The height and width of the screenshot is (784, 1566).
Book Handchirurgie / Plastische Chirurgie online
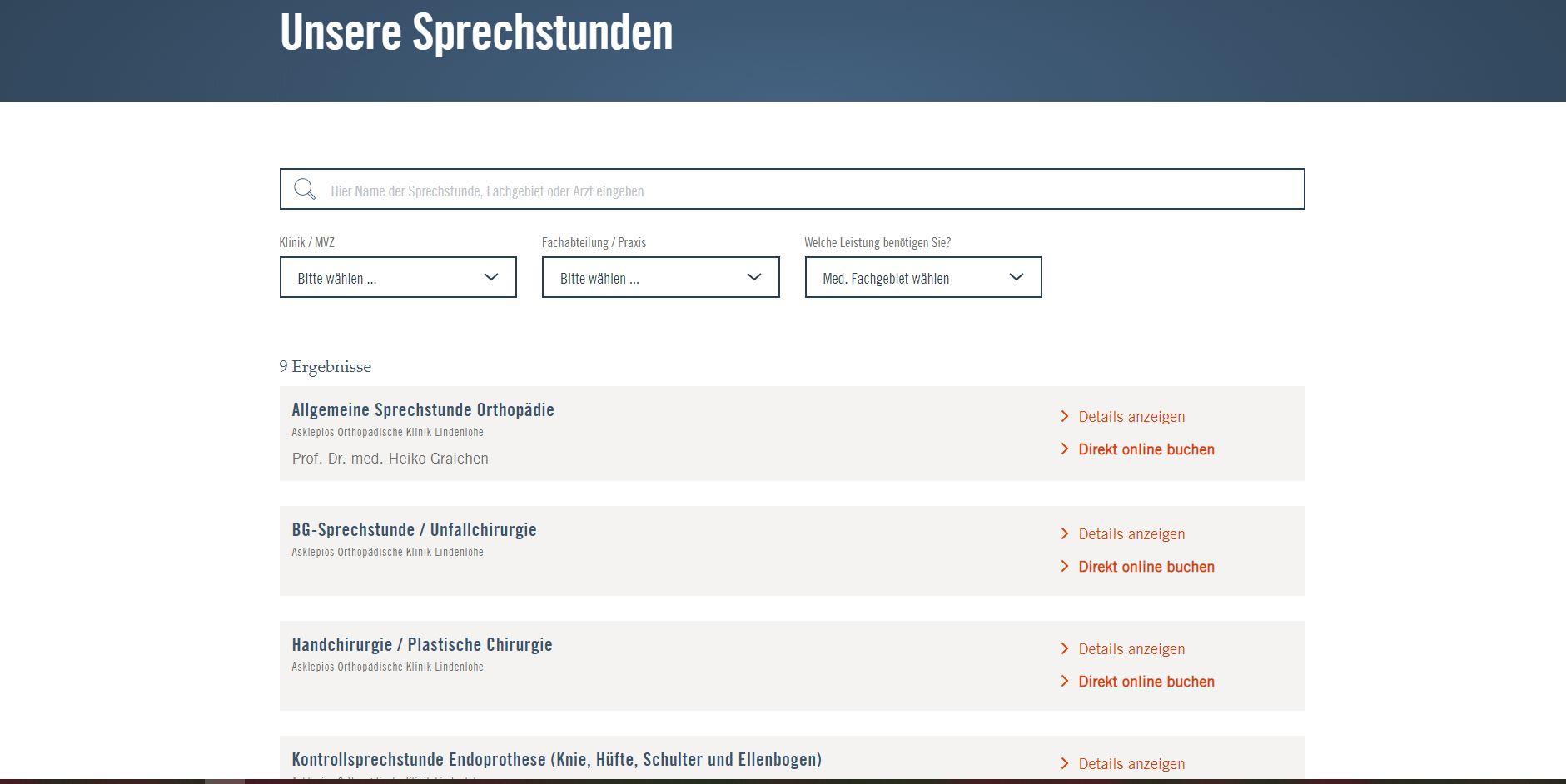point(1137,682)
